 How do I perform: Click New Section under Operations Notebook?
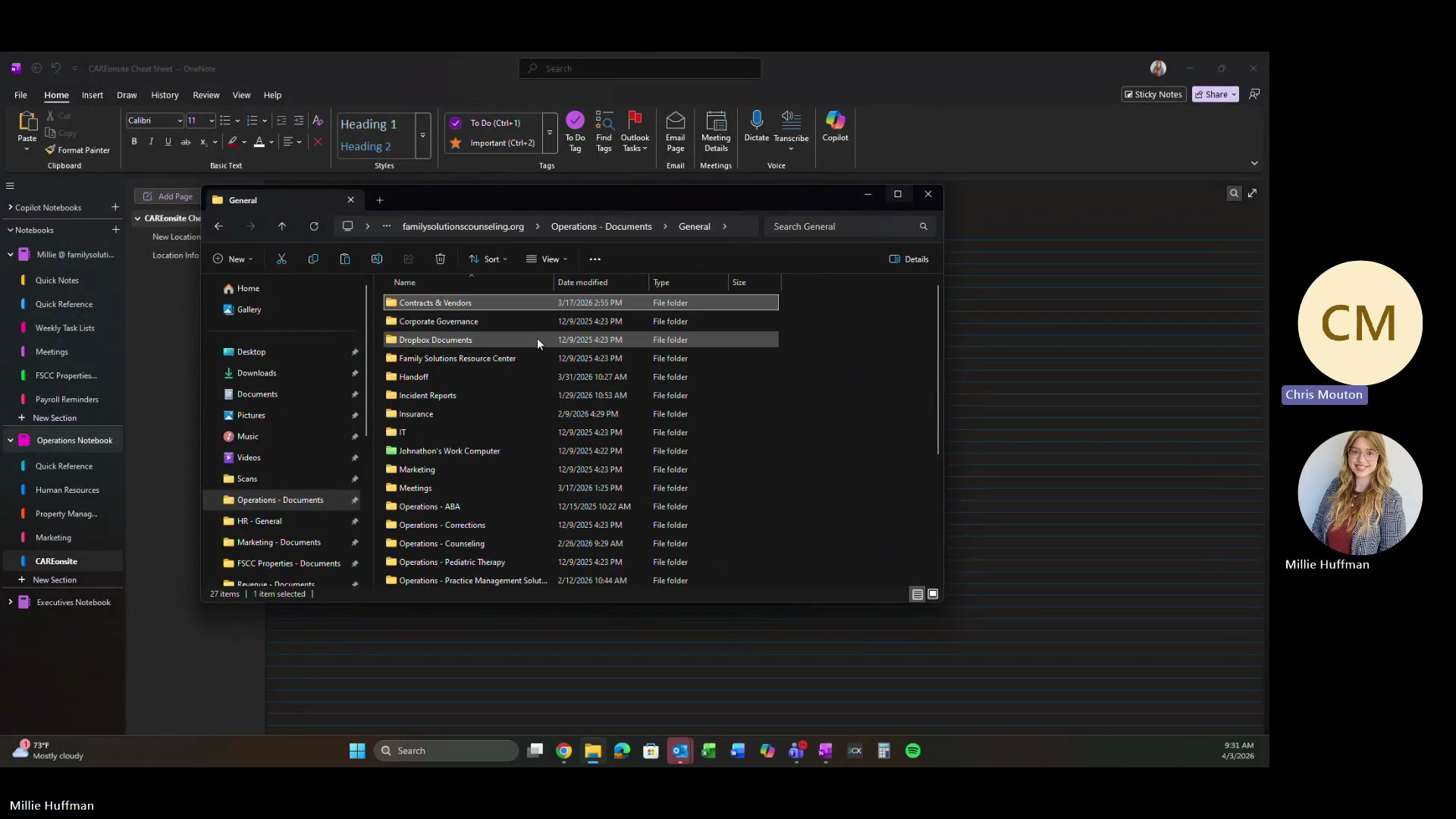[x=54, y=580]
